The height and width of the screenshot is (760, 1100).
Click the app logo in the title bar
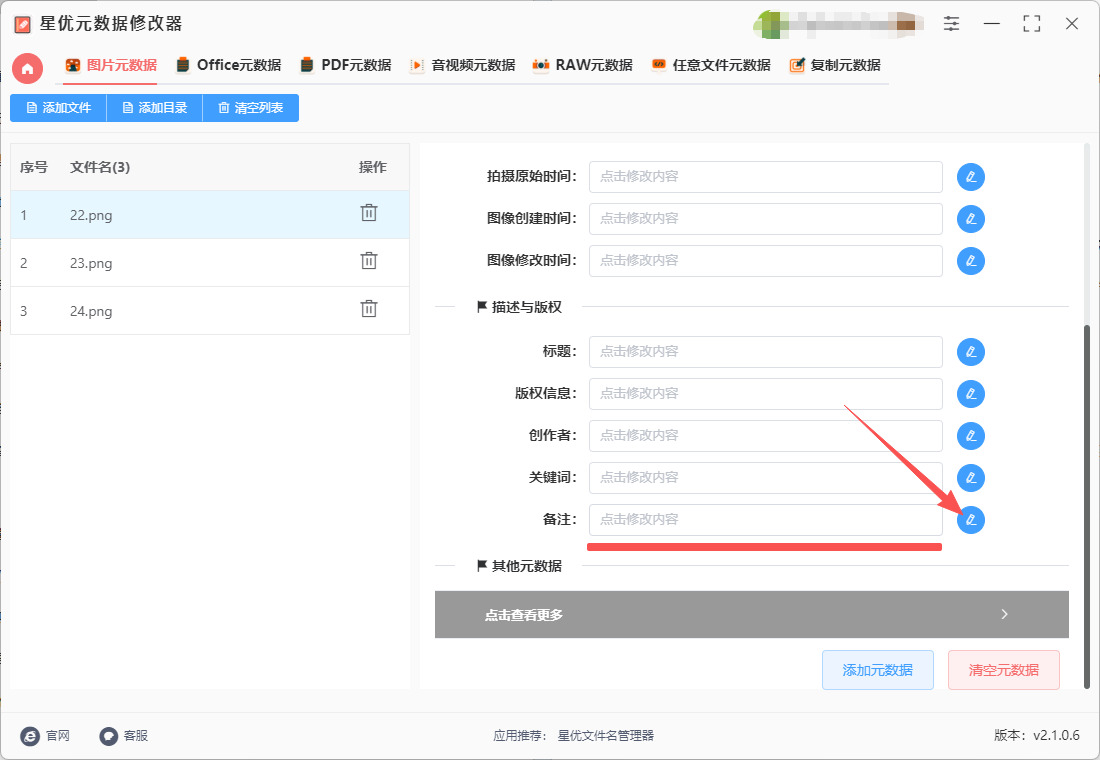(22, 25)
